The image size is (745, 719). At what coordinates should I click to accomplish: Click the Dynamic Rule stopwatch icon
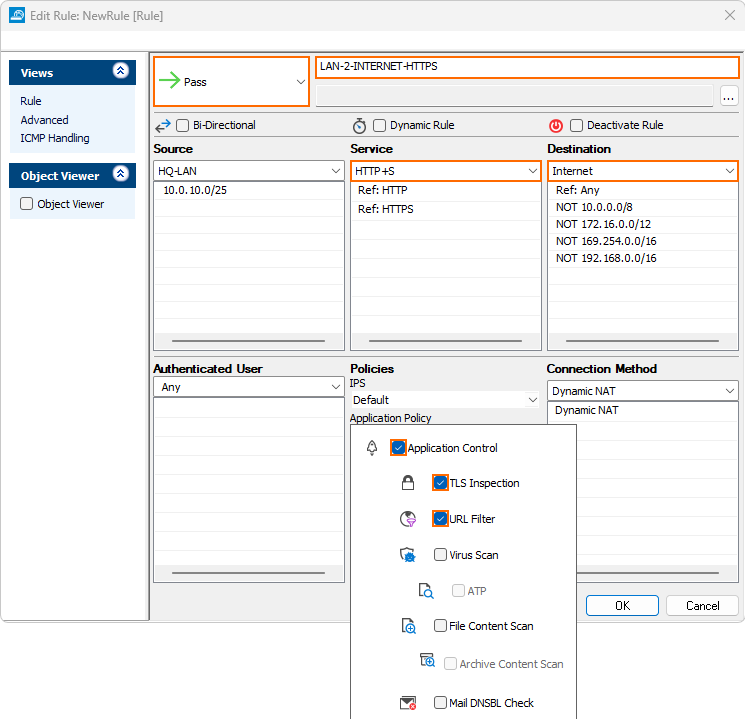coord(359,125)
